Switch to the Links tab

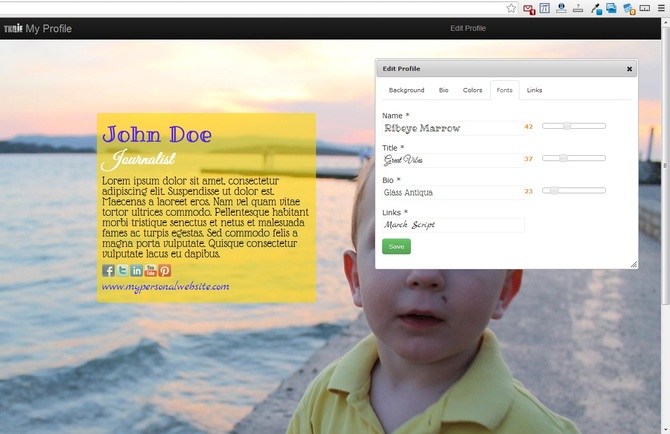tap(534, 90)
